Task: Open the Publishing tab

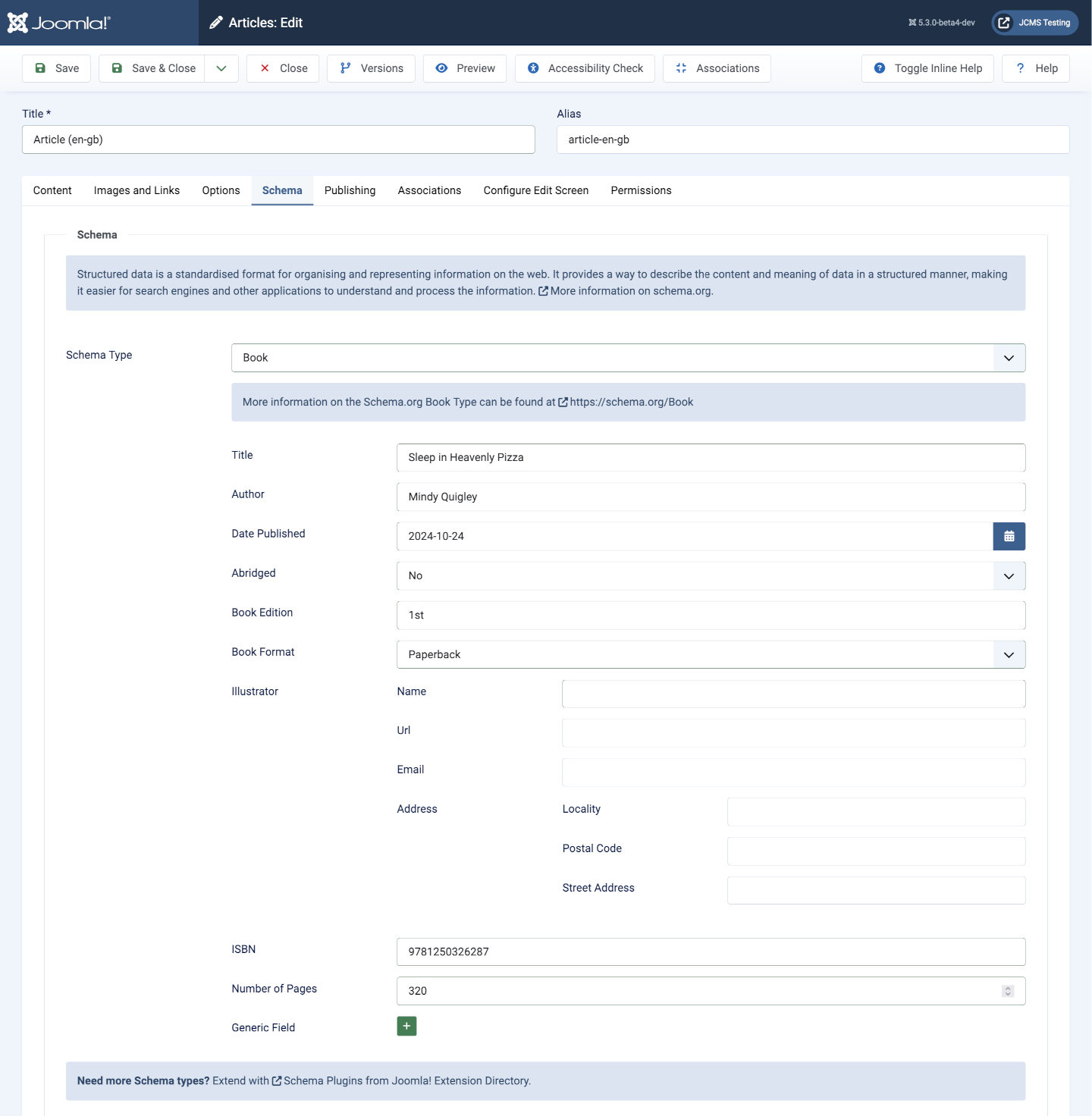Action: [350, 190]
